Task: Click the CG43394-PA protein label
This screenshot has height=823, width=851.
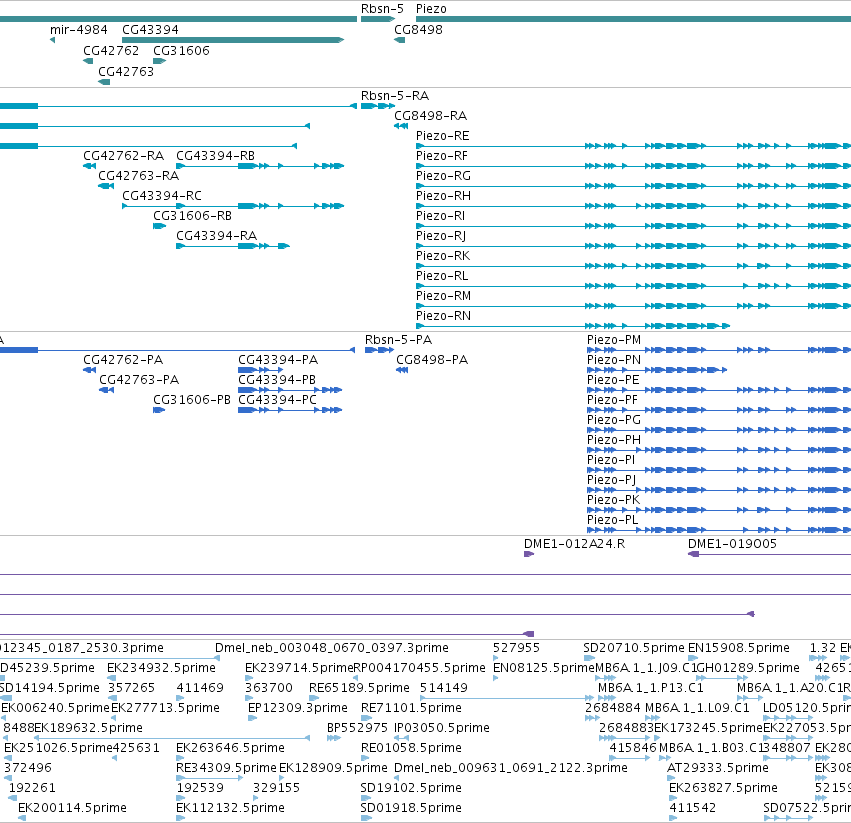Action: [x=278, y=360]
